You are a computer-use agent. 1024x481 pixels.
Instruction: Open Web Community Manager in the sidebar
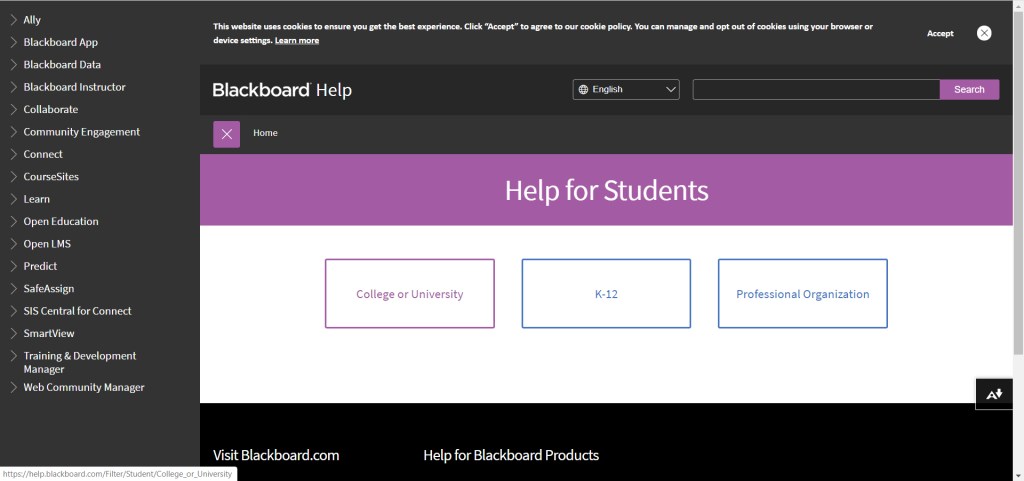pos(83,387)
